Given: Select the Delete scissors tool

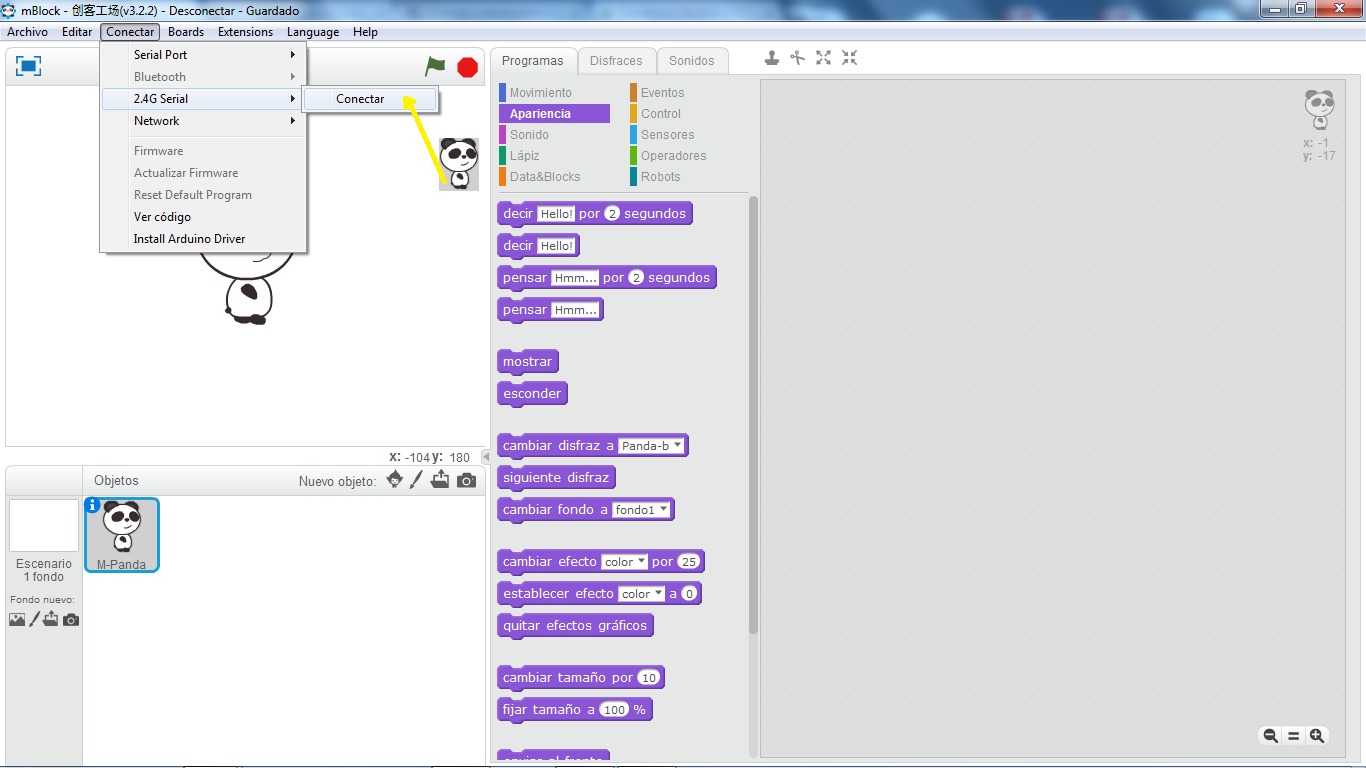Looking at the screenshot, I should coord(797,58).
